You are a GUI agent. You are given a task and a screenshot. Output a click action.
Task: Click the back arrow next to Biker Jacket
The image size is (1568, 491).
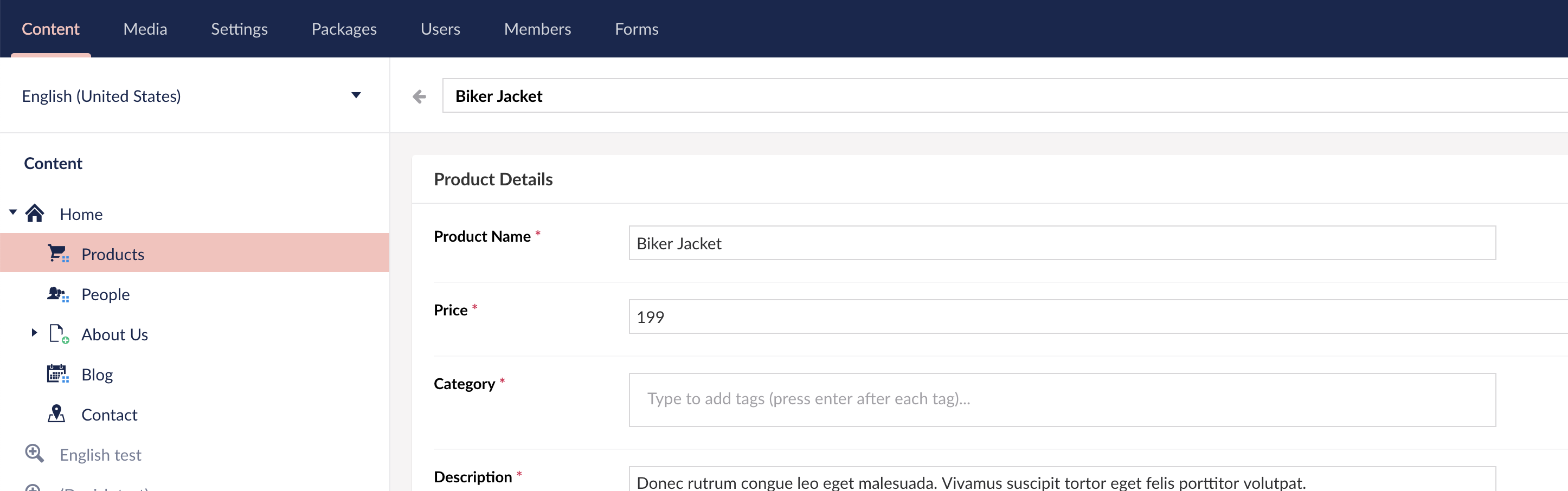(420, 95)
